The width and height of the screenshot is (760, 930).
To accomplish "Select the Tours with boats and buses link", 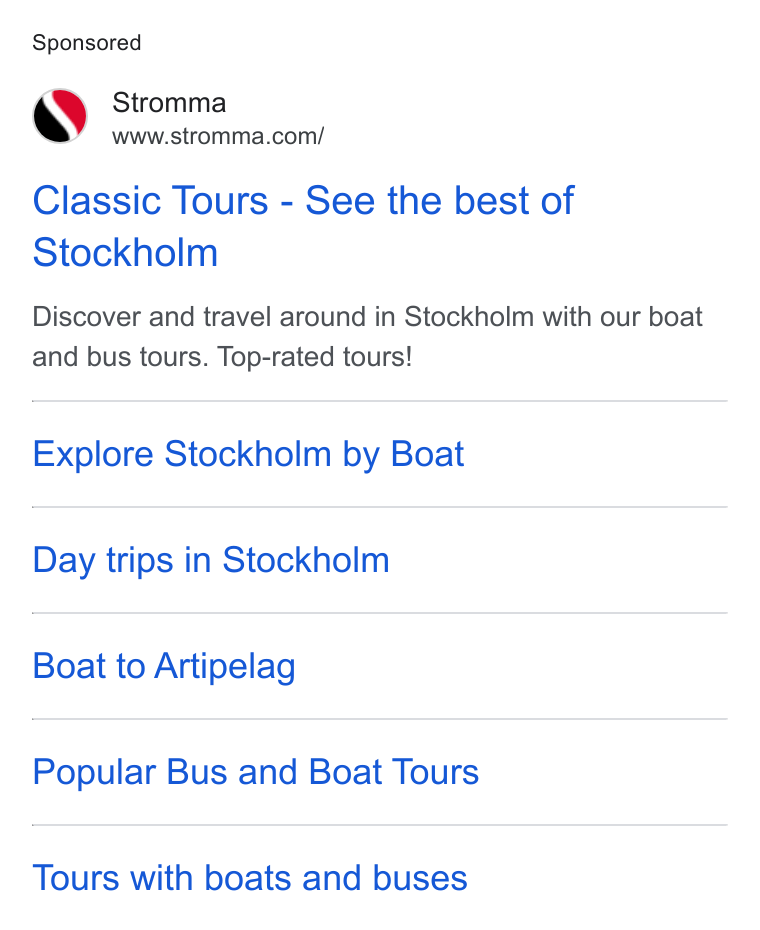I will pos(250,878).
